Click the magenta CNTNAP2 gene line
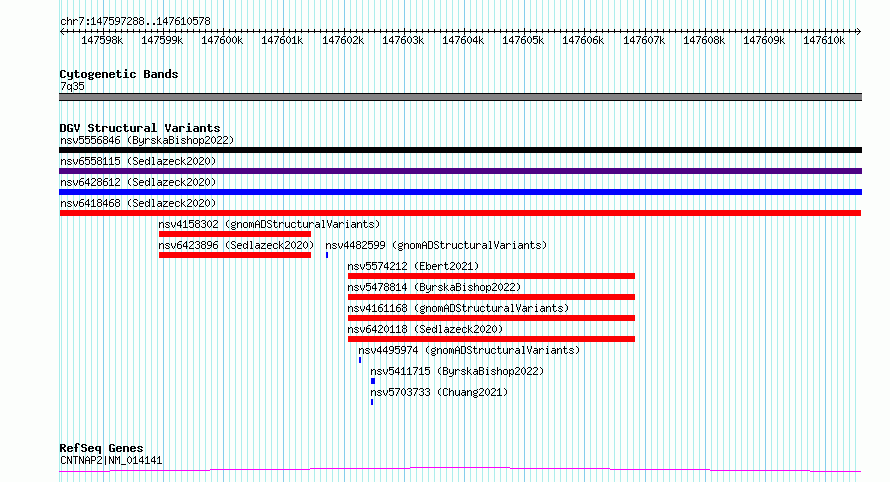The width and height of the screenshot is (890, 482). click(460, 470)
